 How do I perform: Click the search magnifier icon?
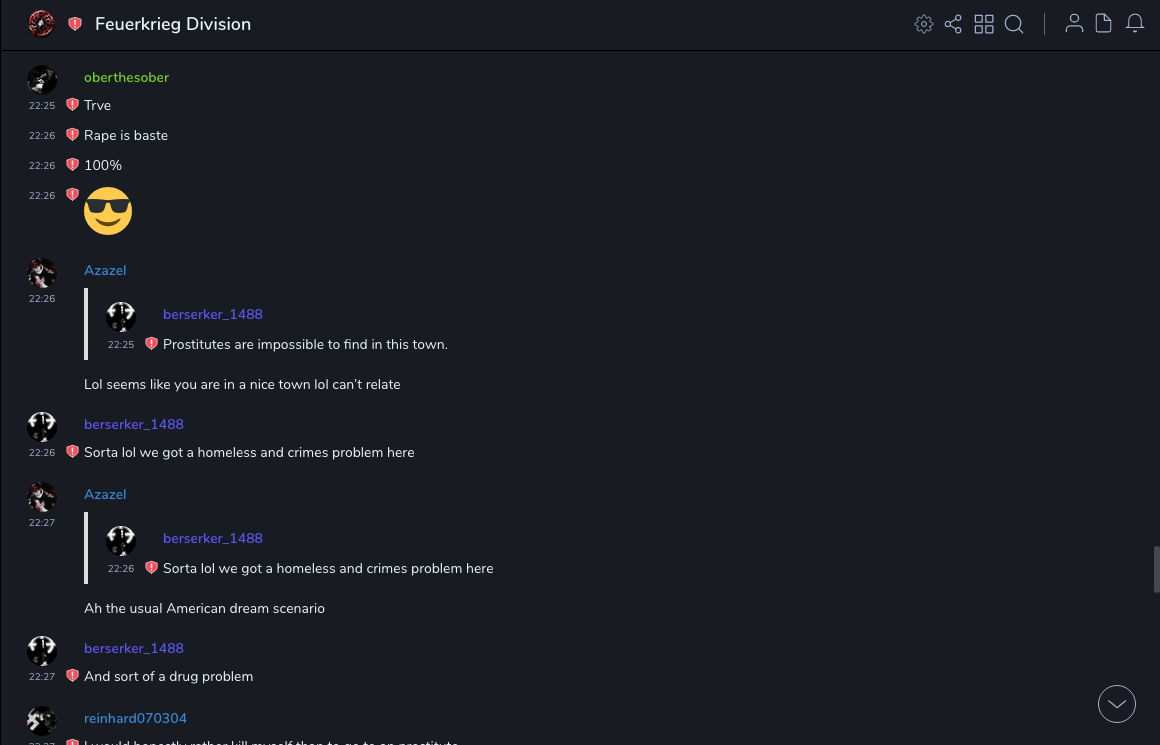pos(1014,24)
